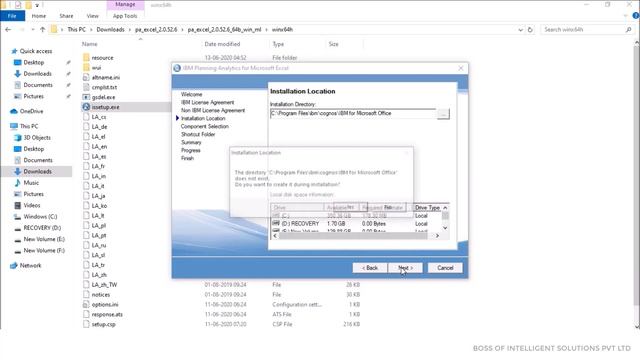Select the LA_ja file

click(98, 196)
